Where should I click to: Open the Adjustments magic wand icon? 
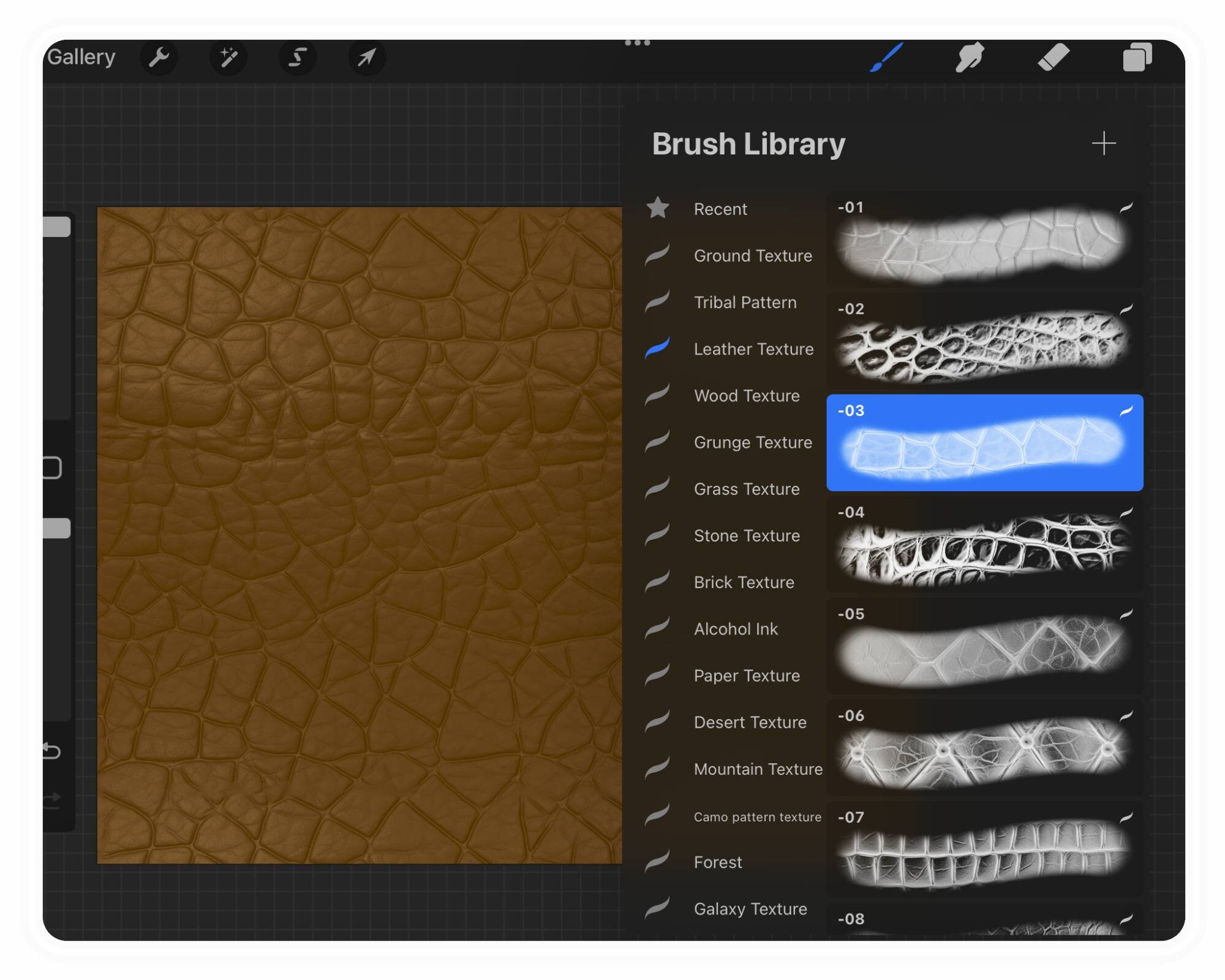[x=228, y=58]
